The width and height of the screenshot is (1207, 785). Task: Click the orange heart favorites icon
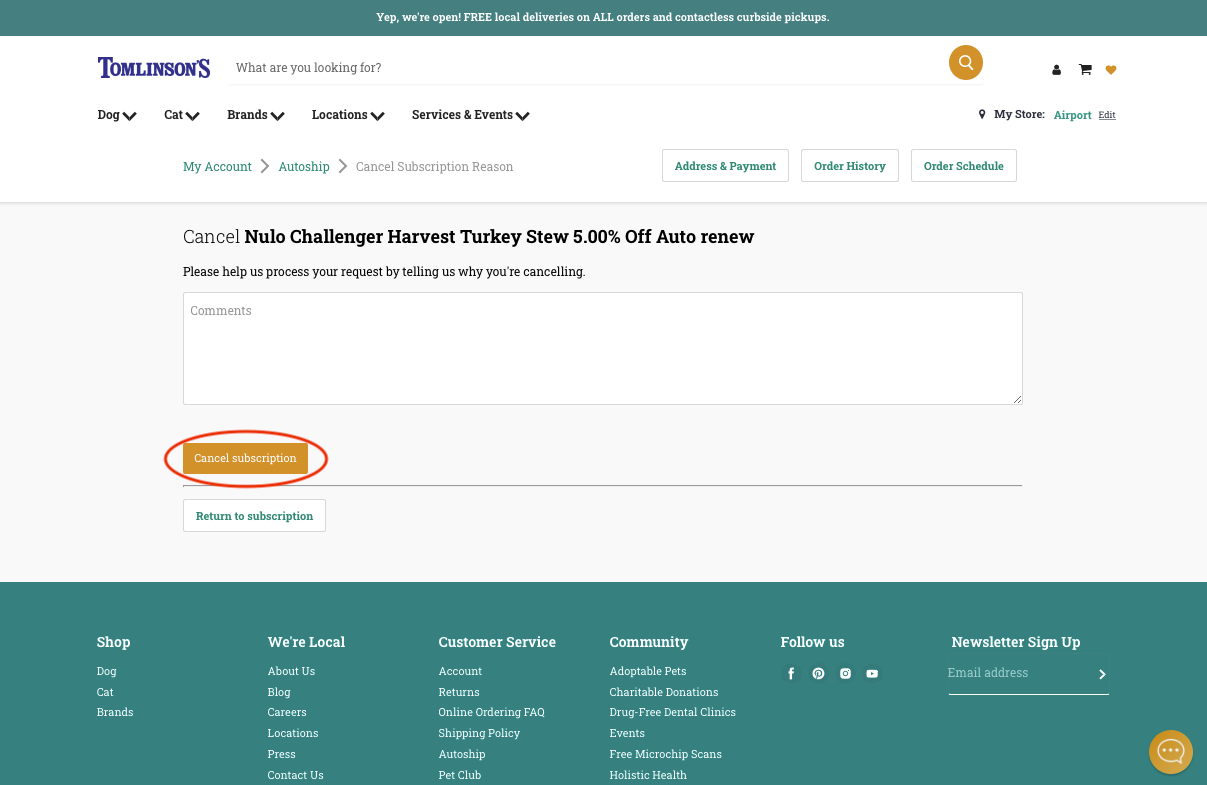pos(1111,70)
